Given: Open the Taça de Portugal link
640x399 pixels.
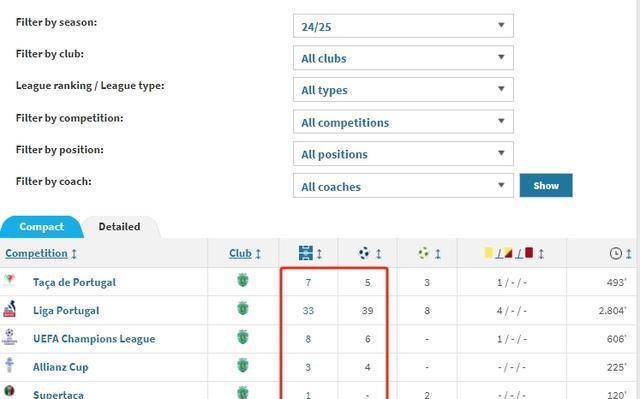Looking at the screenshot, I should [74, 282].
